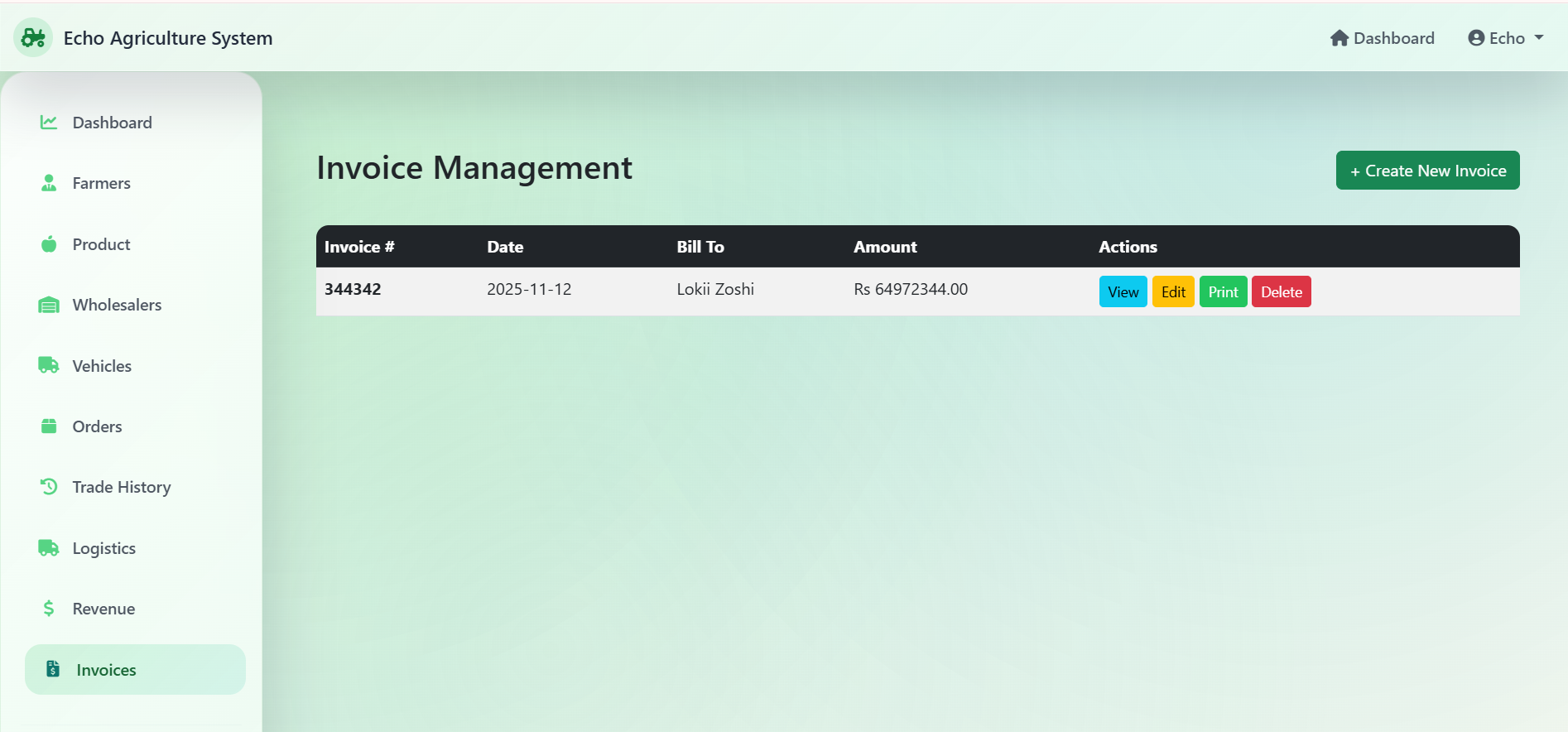Open the Logistics menu item
The image size is (1568, 732).
coord(103,548)
